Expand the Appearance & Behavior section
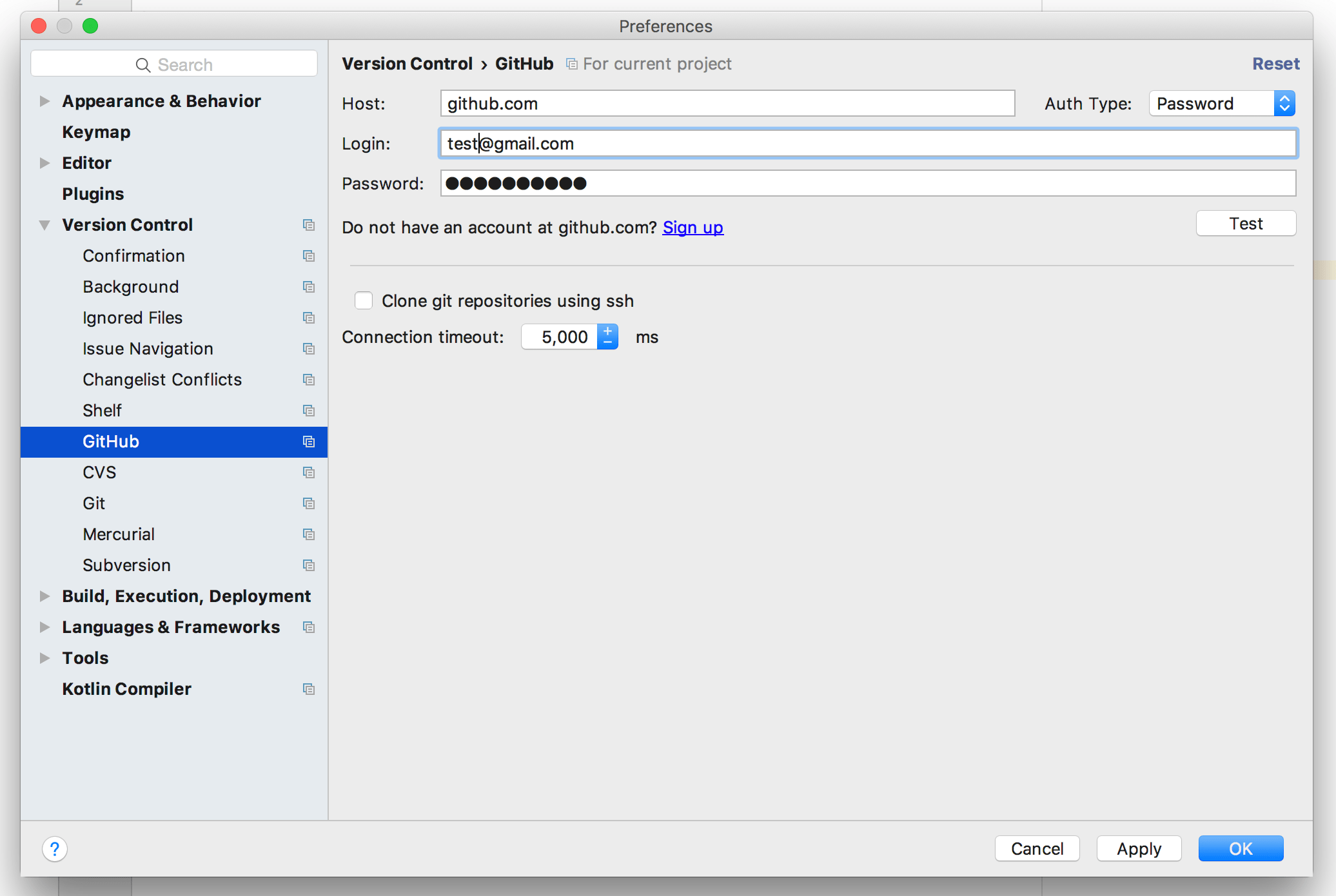This screenshot has width=1336, height=896. pos(44,101)
